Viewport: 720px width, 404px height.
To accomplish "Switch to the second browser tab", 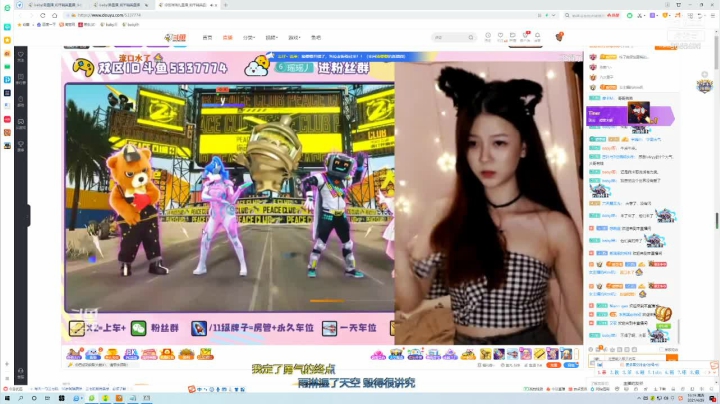I will (120, 5).
